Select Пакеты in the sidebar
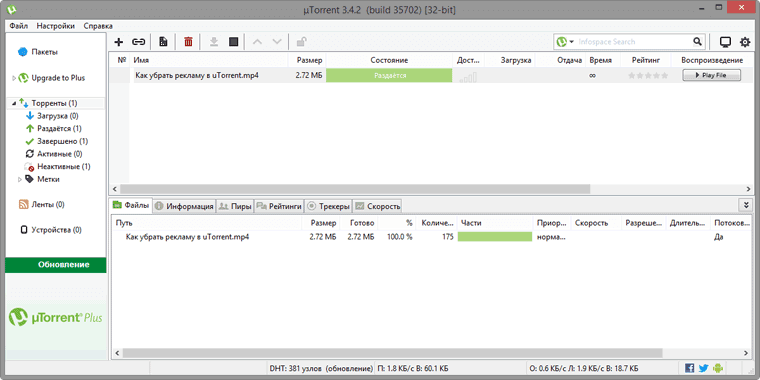This screenshot has height=380, width=760. 45,52
